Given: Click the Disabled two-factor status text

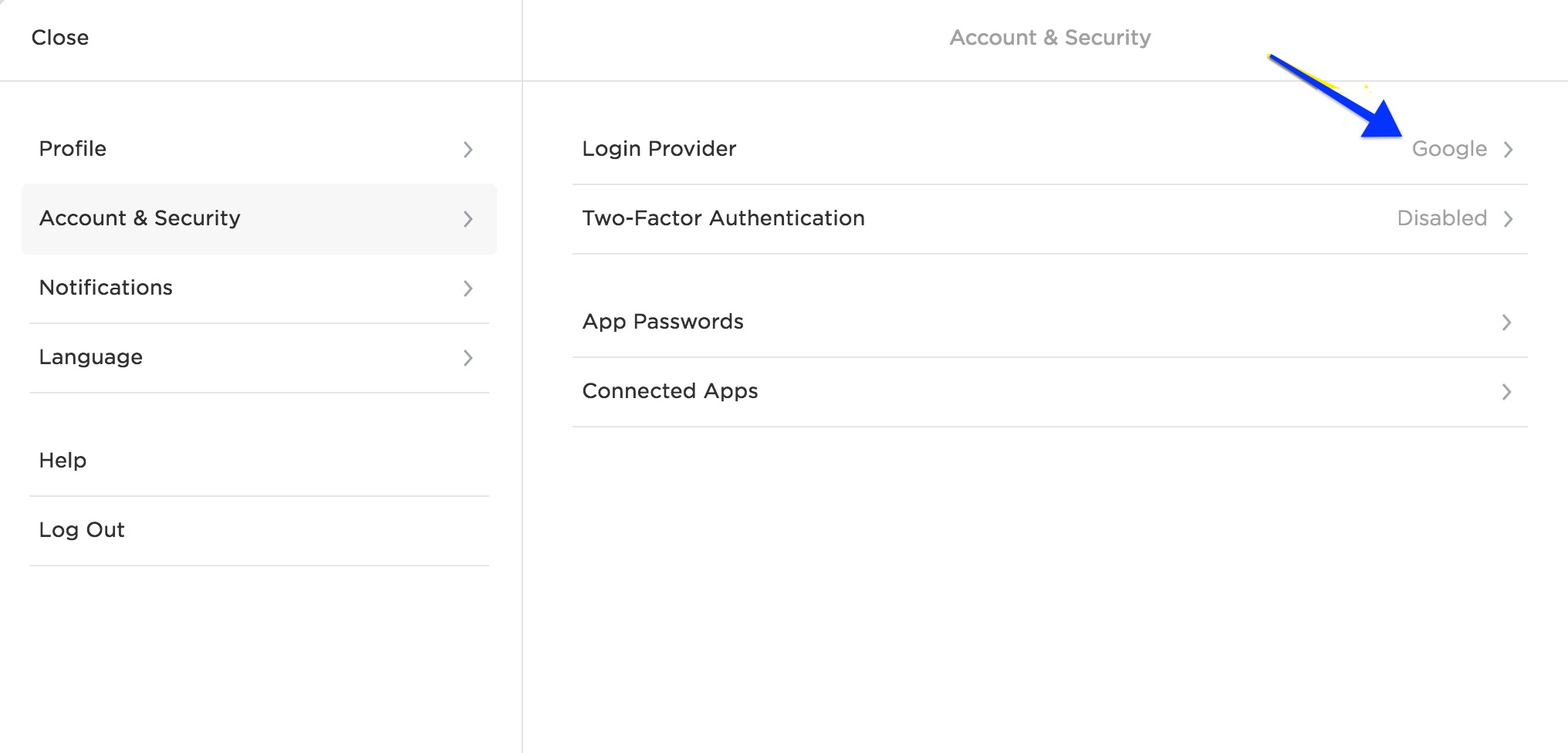Looking at the screenshot, I should [1442, 218].
